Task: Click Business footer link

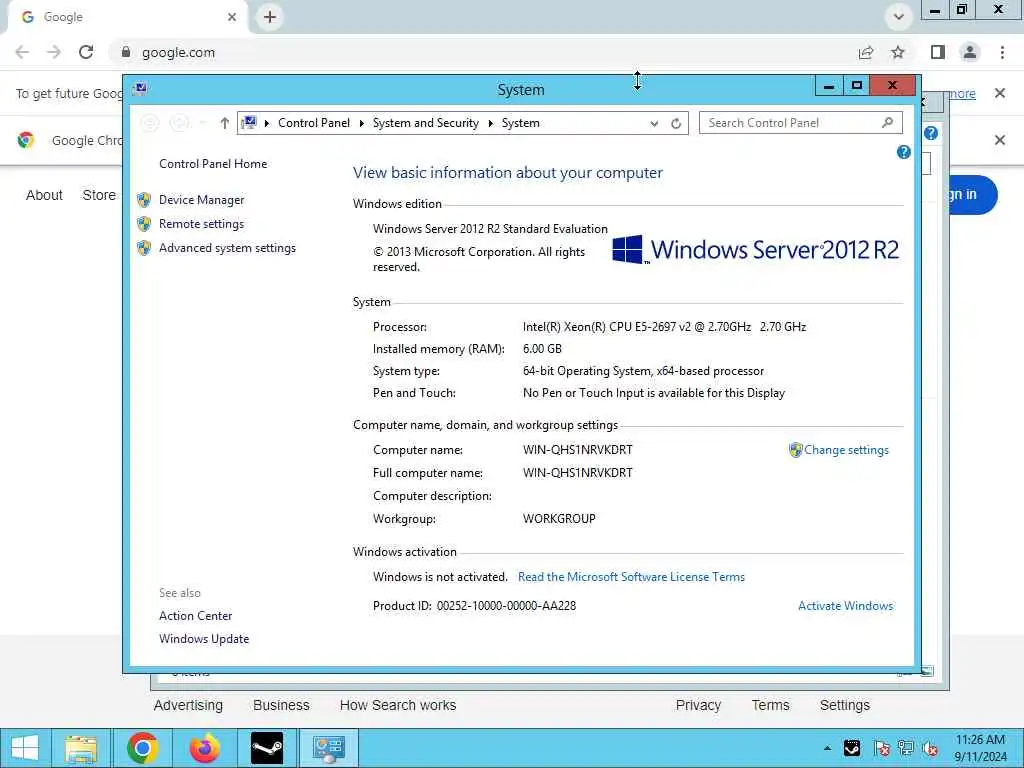Action: (x=281, y=705)
